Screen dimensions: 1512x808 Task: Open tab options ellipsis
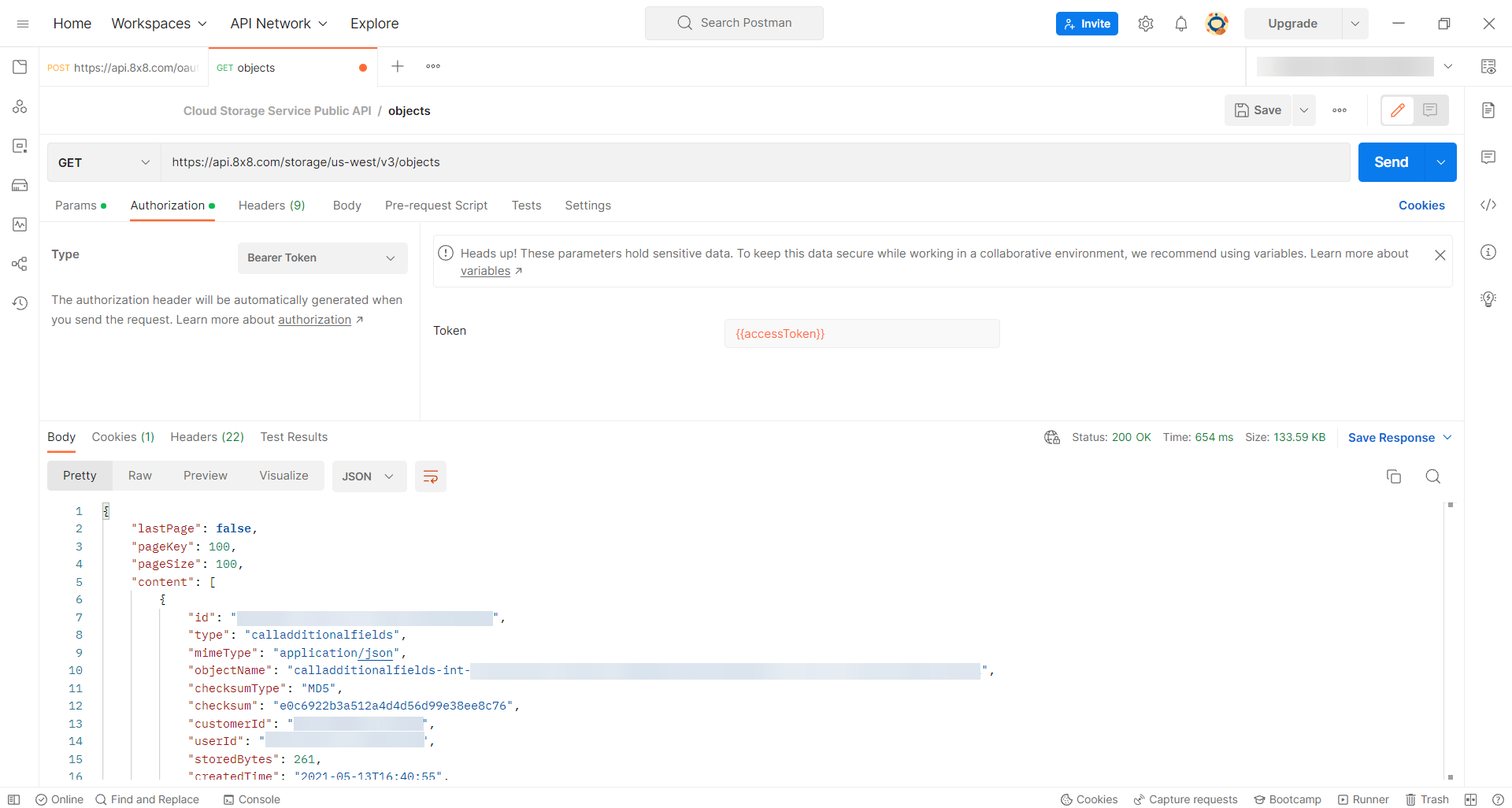click(433, 67)
